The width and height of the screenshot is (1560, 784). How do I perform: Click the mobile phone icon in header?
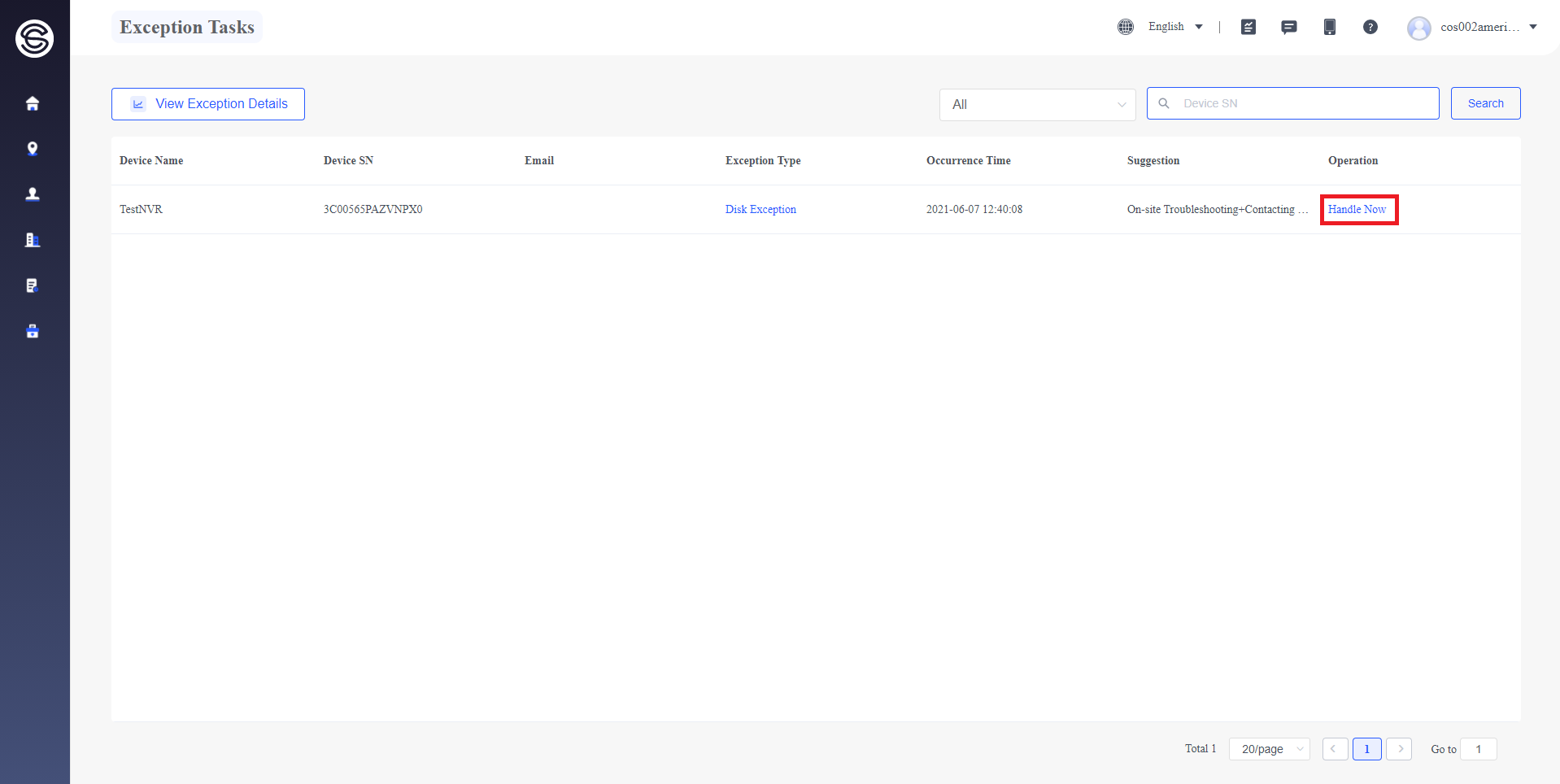(x=1330, y=27)
